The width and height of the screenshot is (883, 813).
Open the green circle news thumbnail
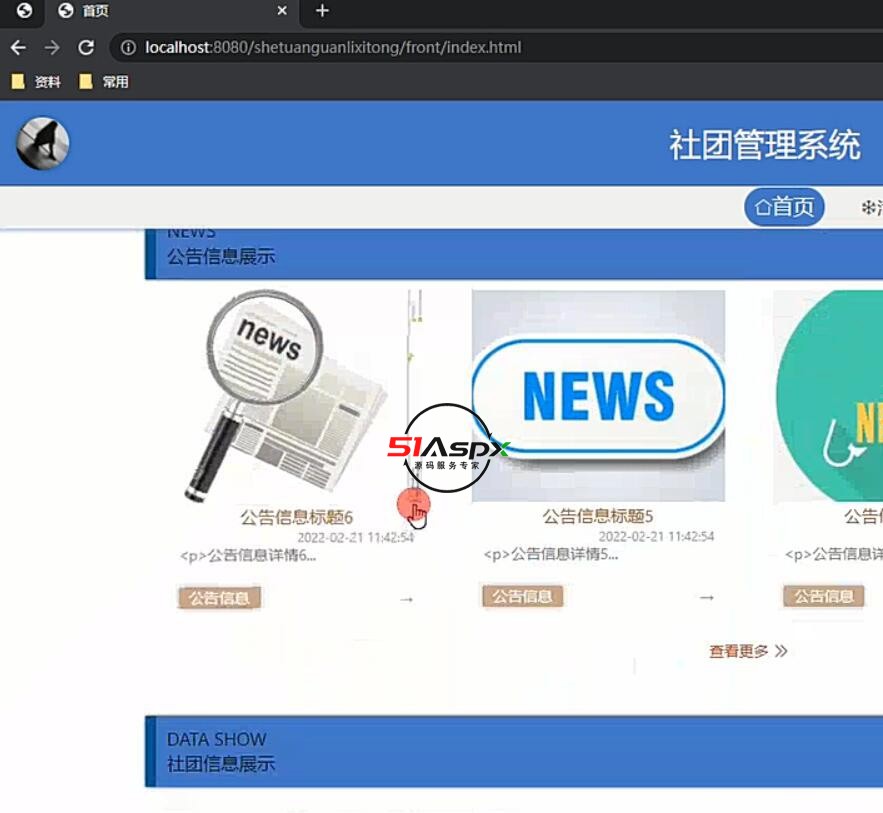(x=828, y=396)
